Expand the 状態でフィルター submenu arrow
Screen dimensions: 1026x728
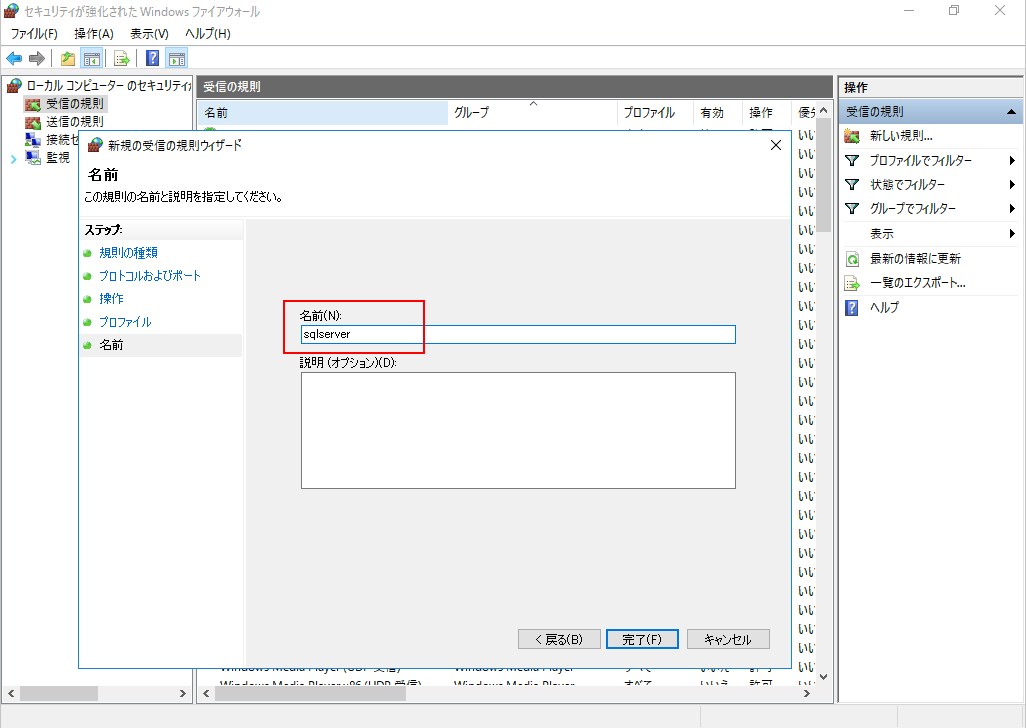click(x=1012, y=185)
